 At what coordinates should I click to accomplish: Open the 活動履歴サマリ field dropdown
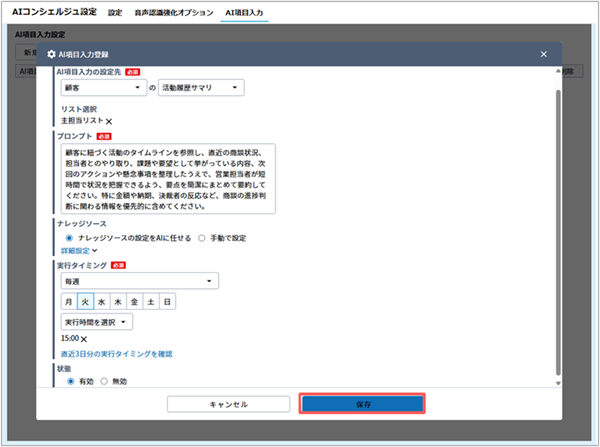201,88
